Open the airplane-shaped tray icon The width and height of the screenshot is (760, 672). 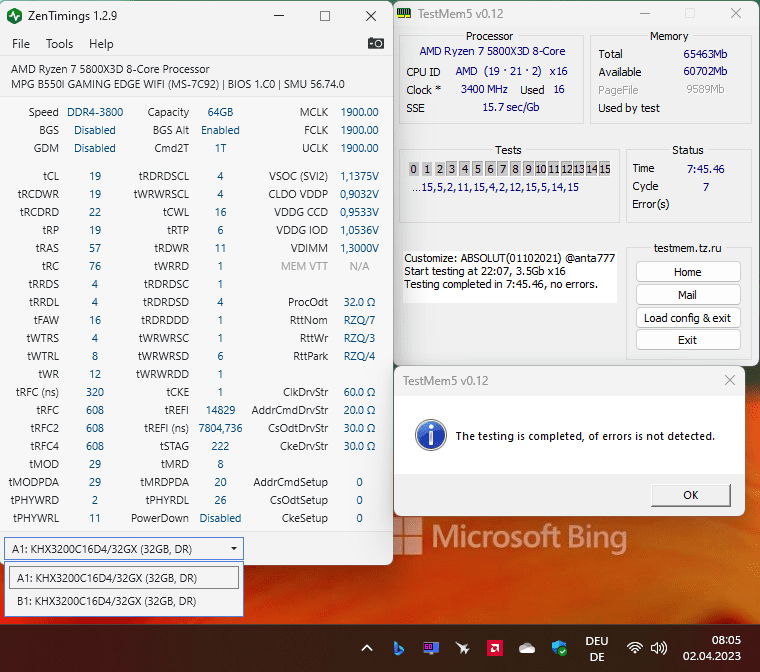462,648
